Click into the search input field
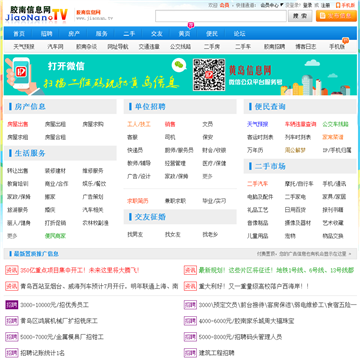 click(221, 16)
